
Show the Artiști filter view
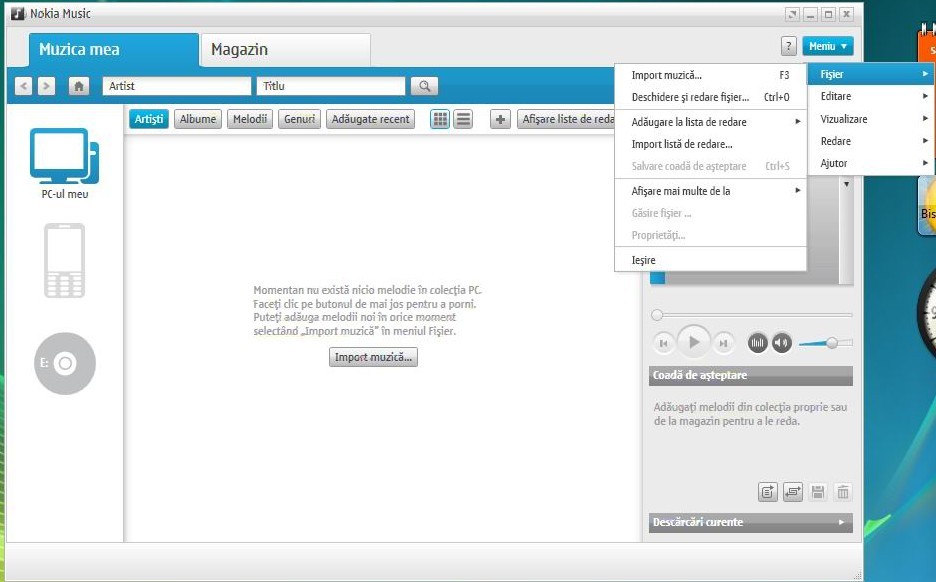coord(149,119)
